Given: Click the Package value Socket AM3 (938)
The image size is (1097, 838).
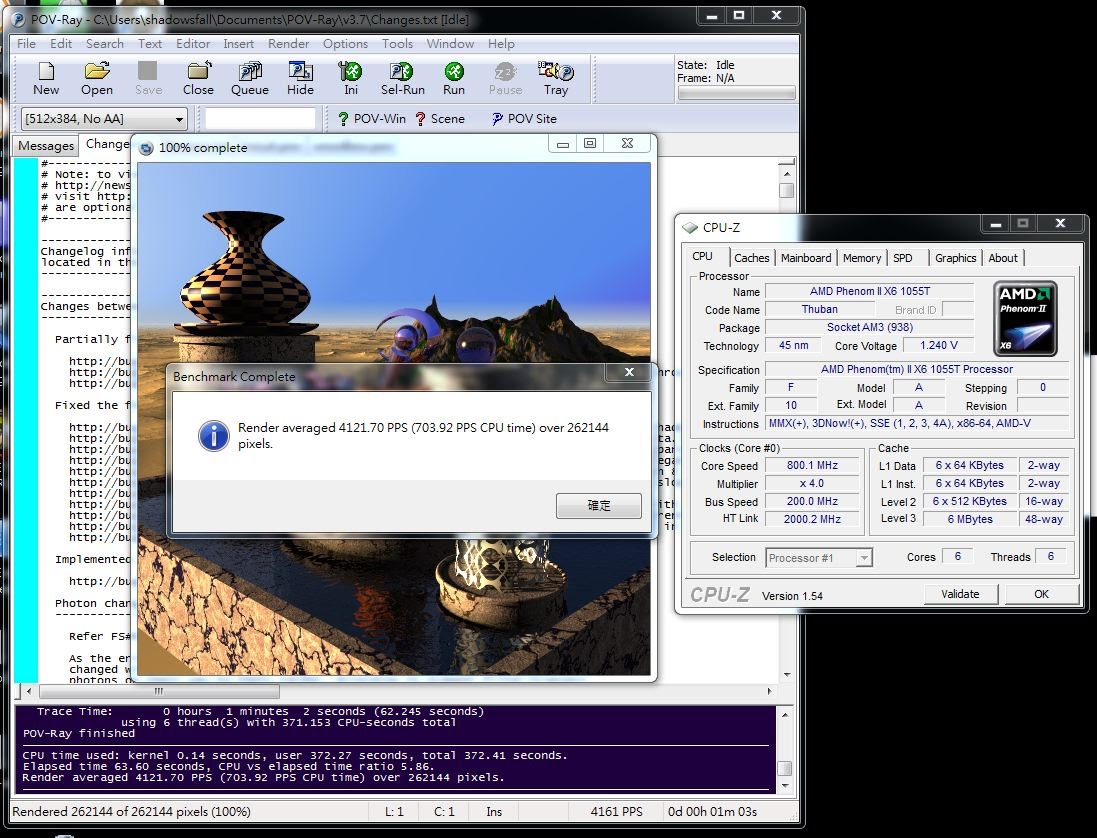Looking at the screenshot, I should [x=870, y=327].
